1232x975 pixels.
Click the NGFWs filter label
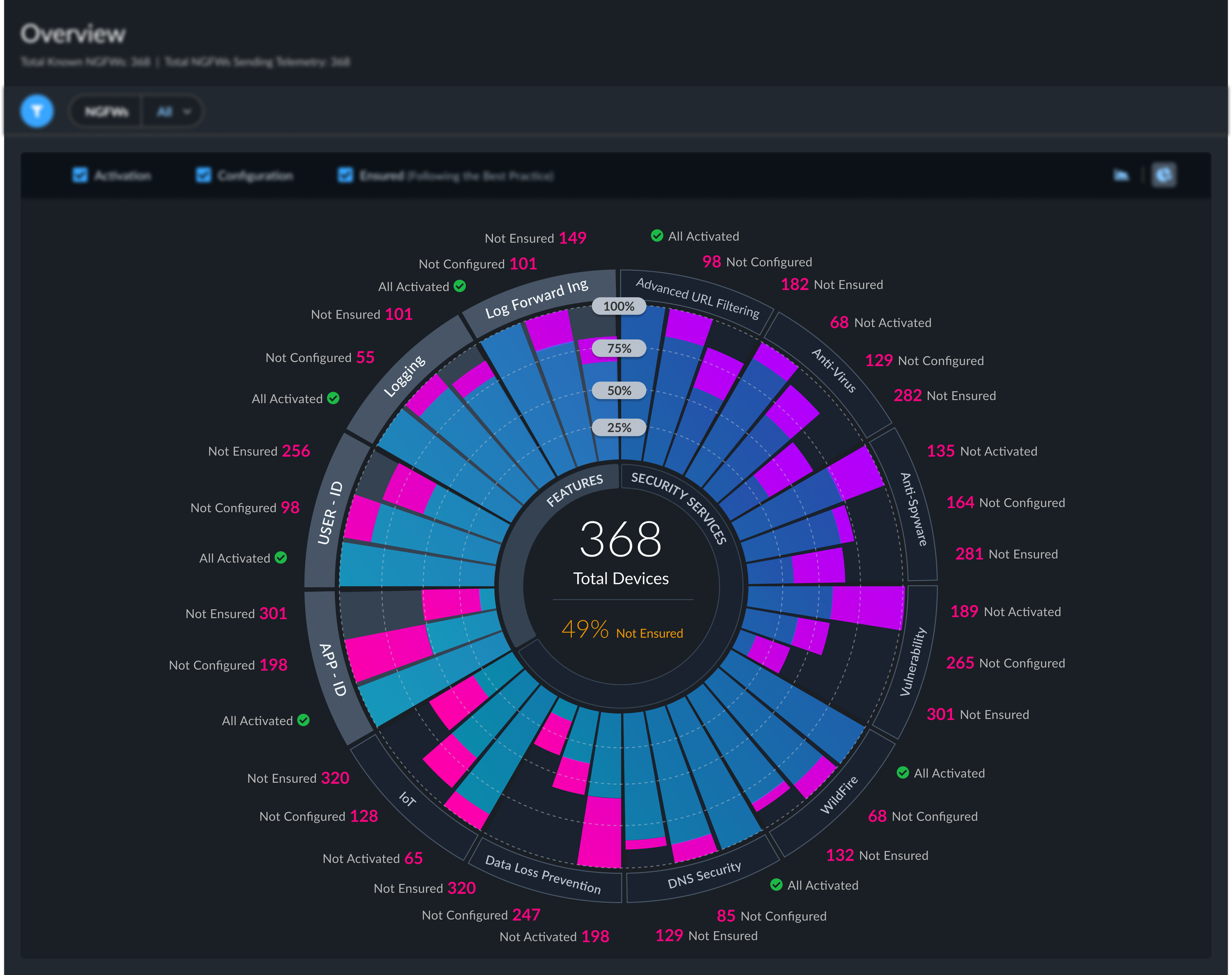(x=106, y=112)
